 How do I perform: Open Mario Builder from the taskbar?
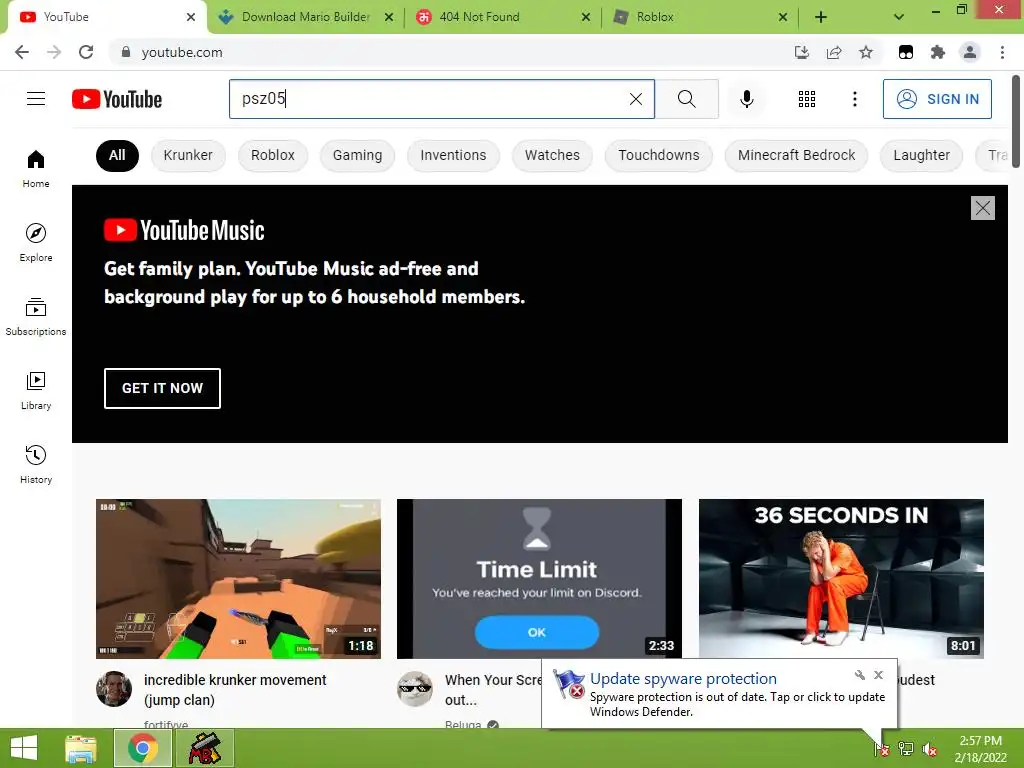(x=205, y=748)
